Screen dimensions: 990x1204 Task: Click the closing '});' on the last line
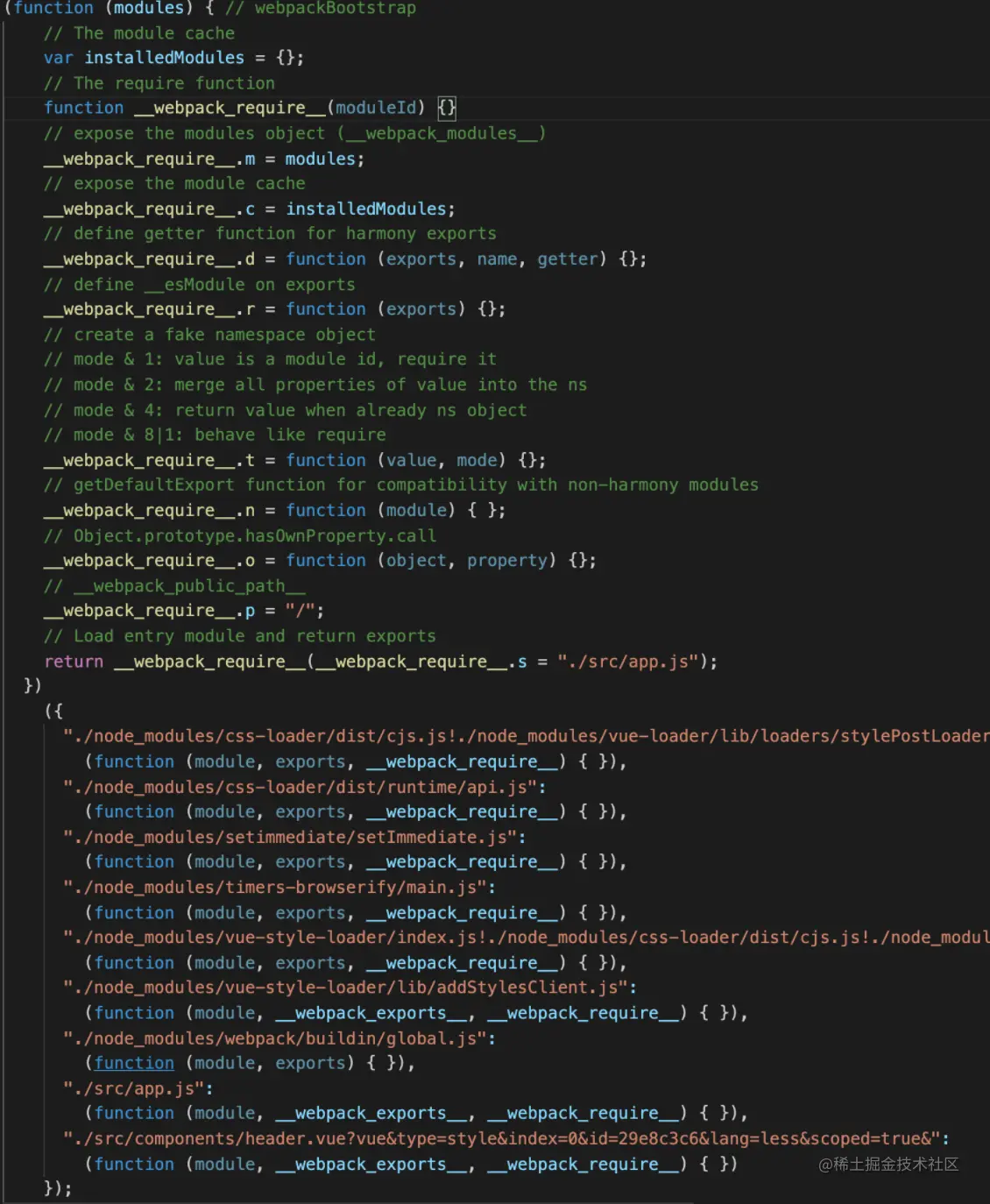58,1188
